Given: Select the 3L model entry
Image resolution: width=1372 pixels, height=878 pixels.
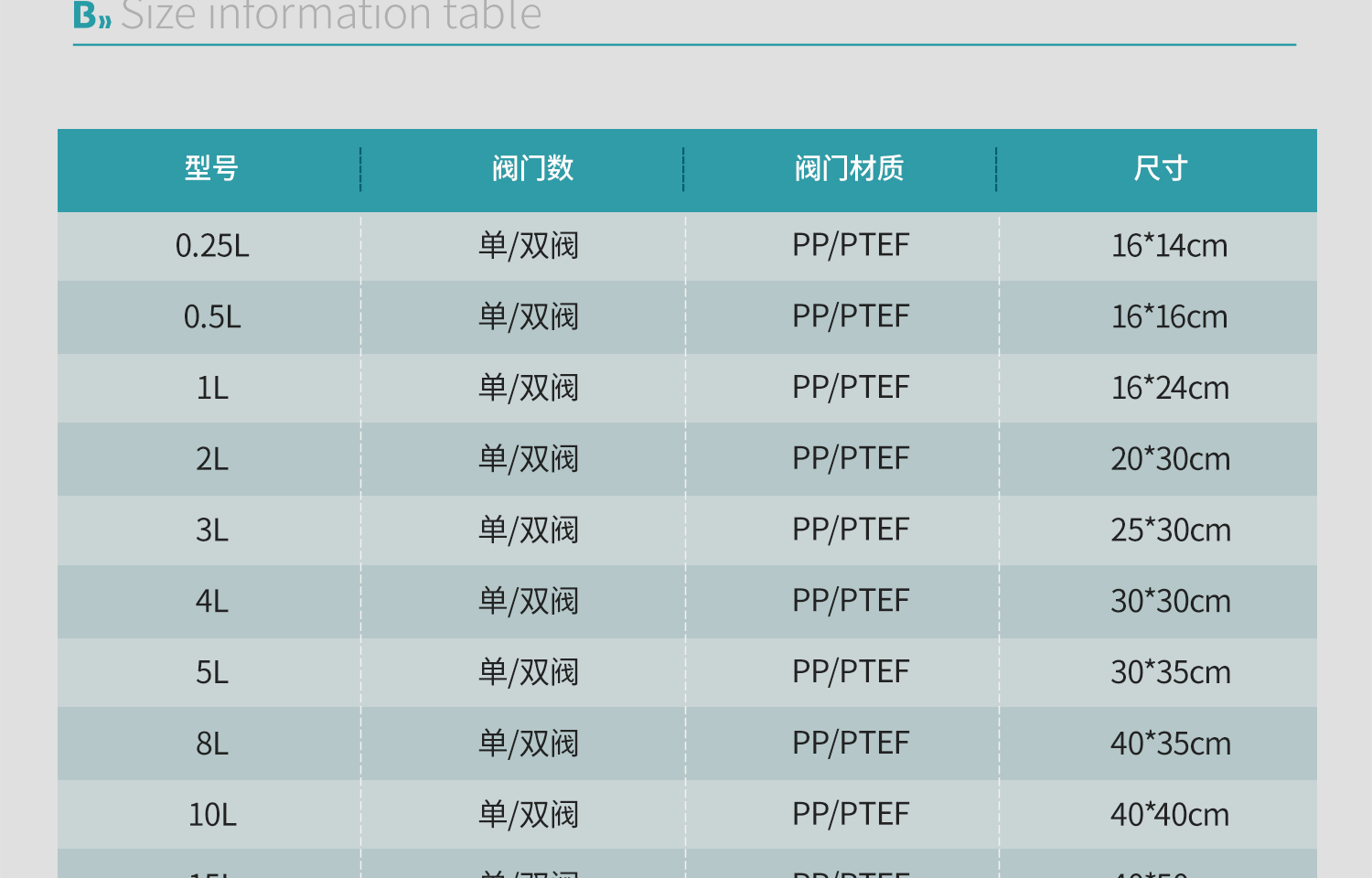Looking at the screenshot, I should [212, 530].
